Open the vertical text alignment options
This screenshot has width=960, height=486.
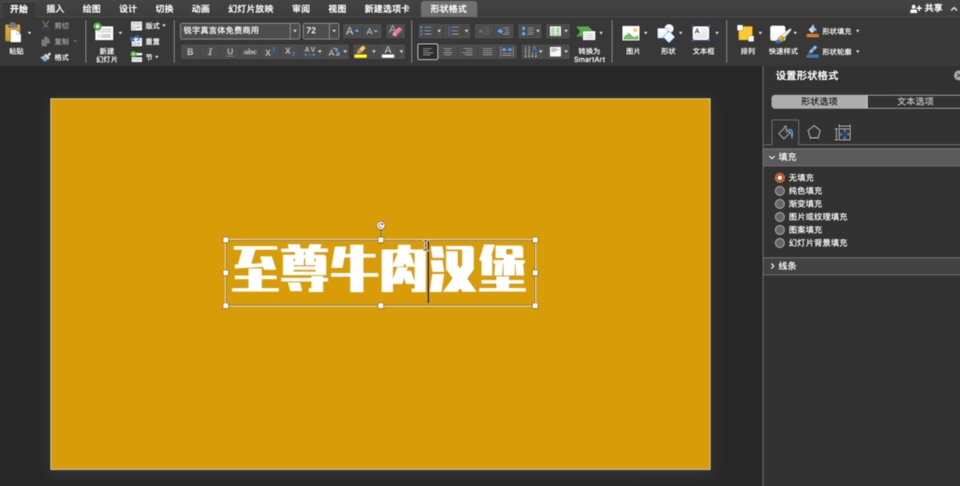click(558, 52)
